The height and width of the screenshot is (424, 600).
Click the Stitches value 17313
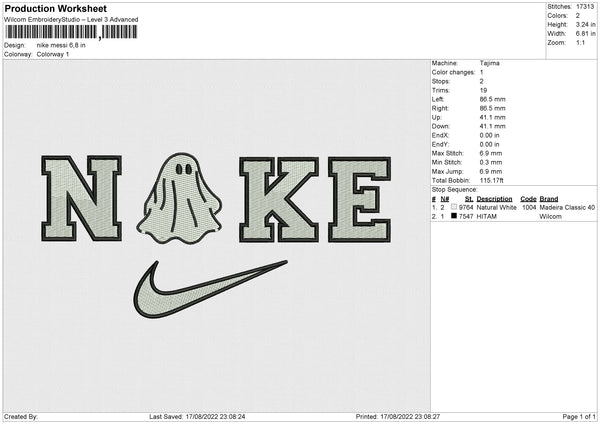click(x=585, y=7)
